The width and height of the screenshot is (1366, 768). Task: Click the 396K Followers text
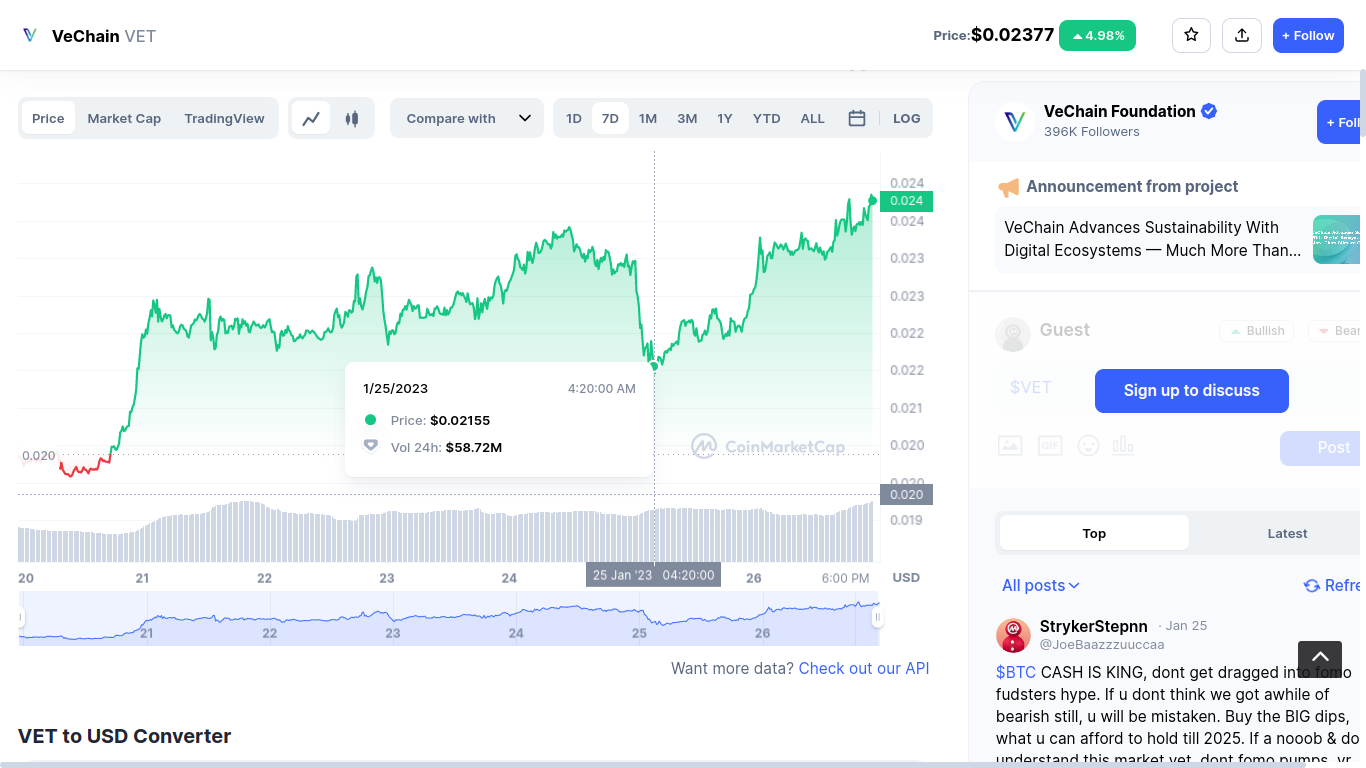1092,132
